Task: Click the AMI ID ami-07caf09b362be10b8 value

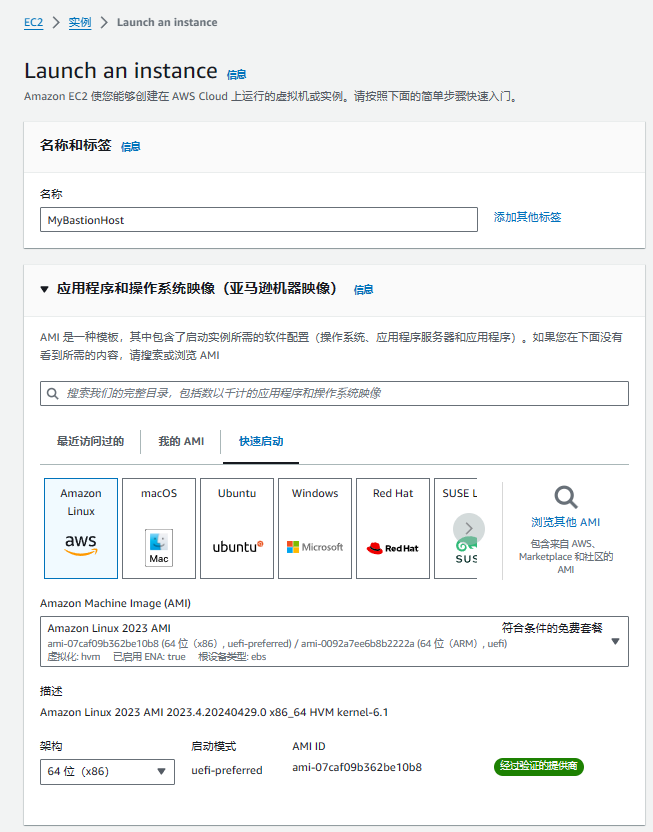Action: (357, 767)
